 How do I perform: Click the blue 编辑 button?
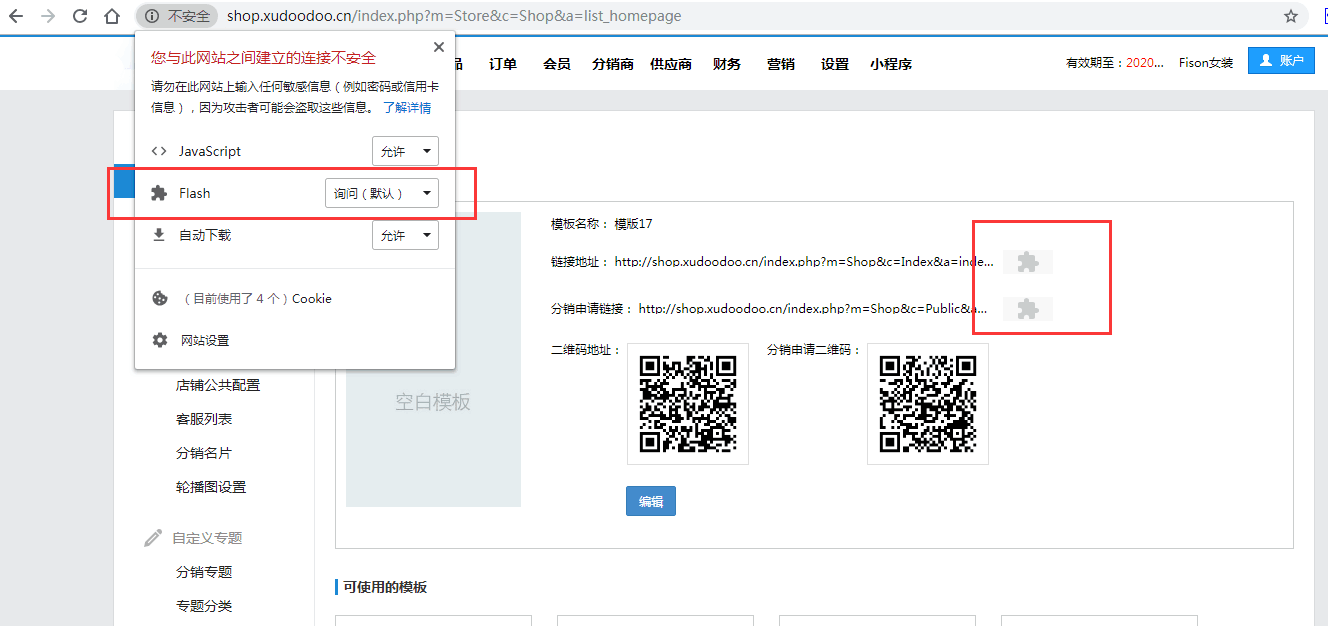[651, 501]
